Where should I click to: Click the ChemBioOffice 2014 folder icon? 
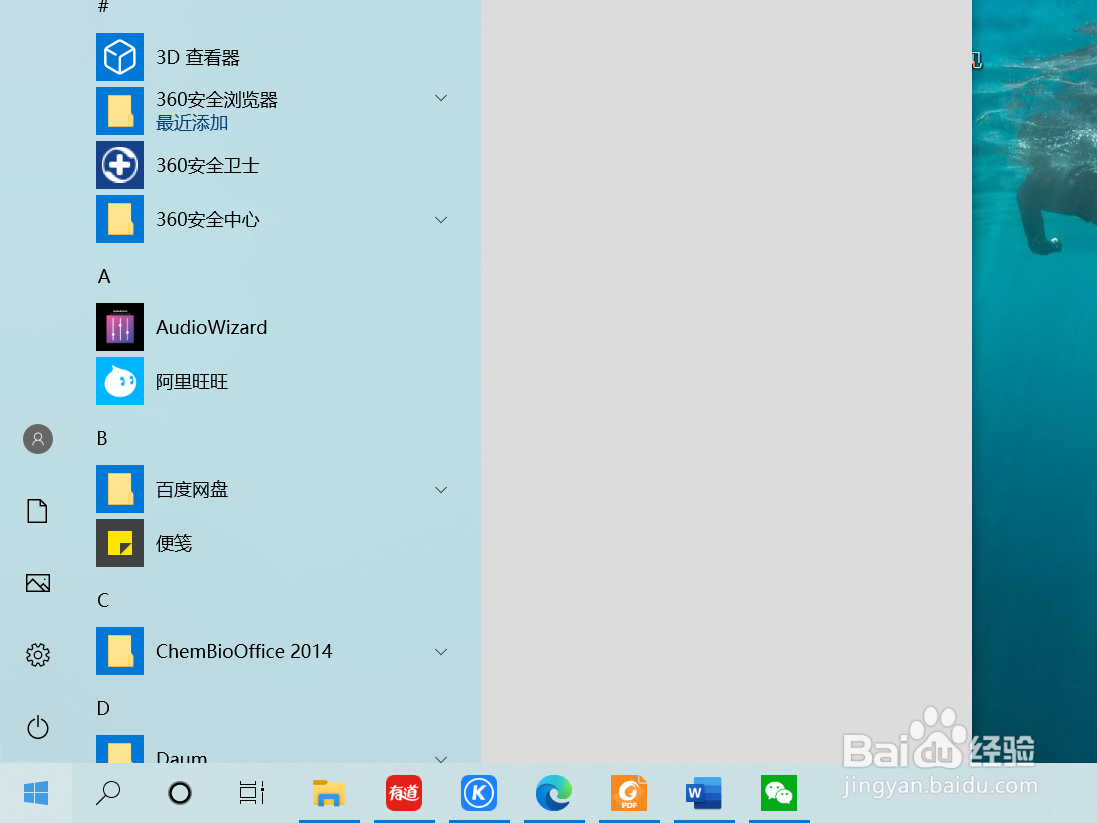click(x=120, y=651)
